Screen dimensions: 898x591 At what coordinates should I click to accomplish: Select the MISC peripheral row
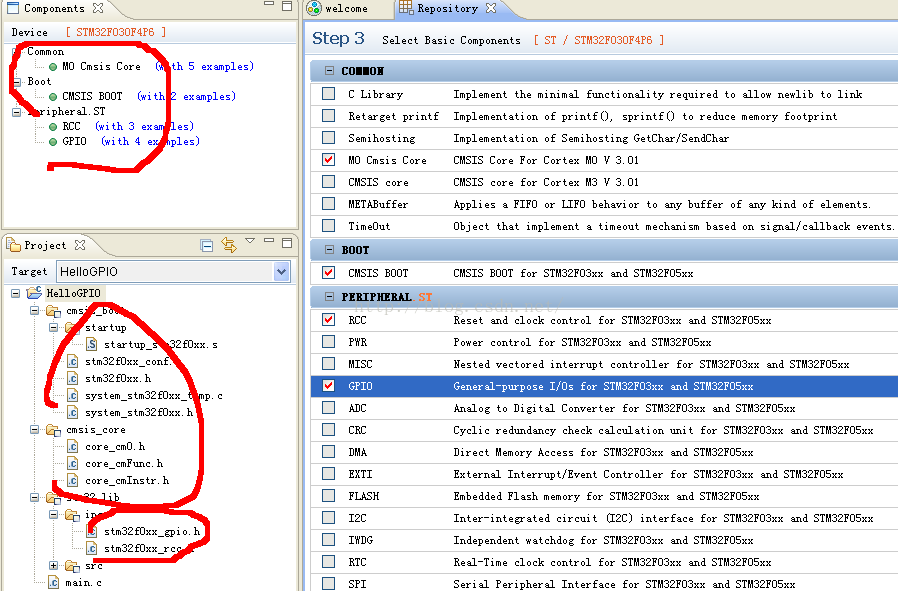point(604,364)
